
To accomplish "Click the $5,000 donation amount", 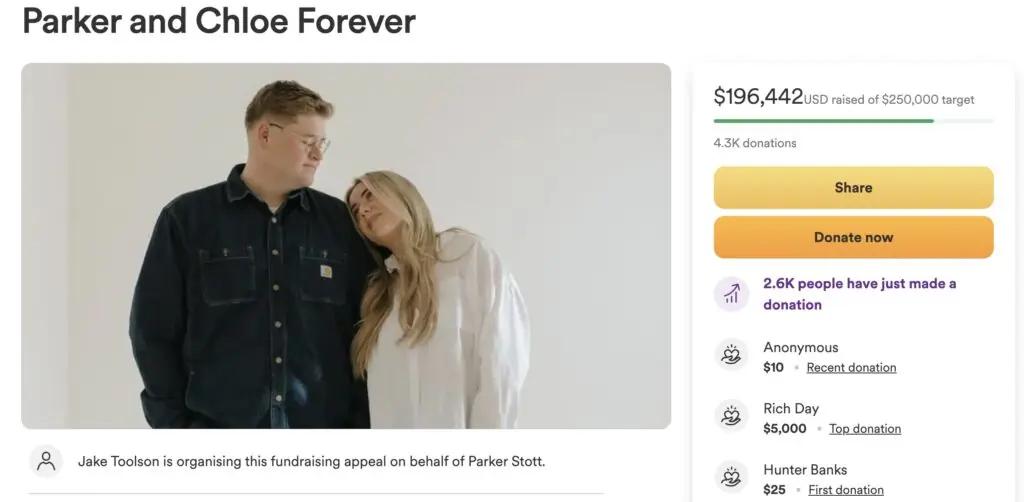I will 785,429.
